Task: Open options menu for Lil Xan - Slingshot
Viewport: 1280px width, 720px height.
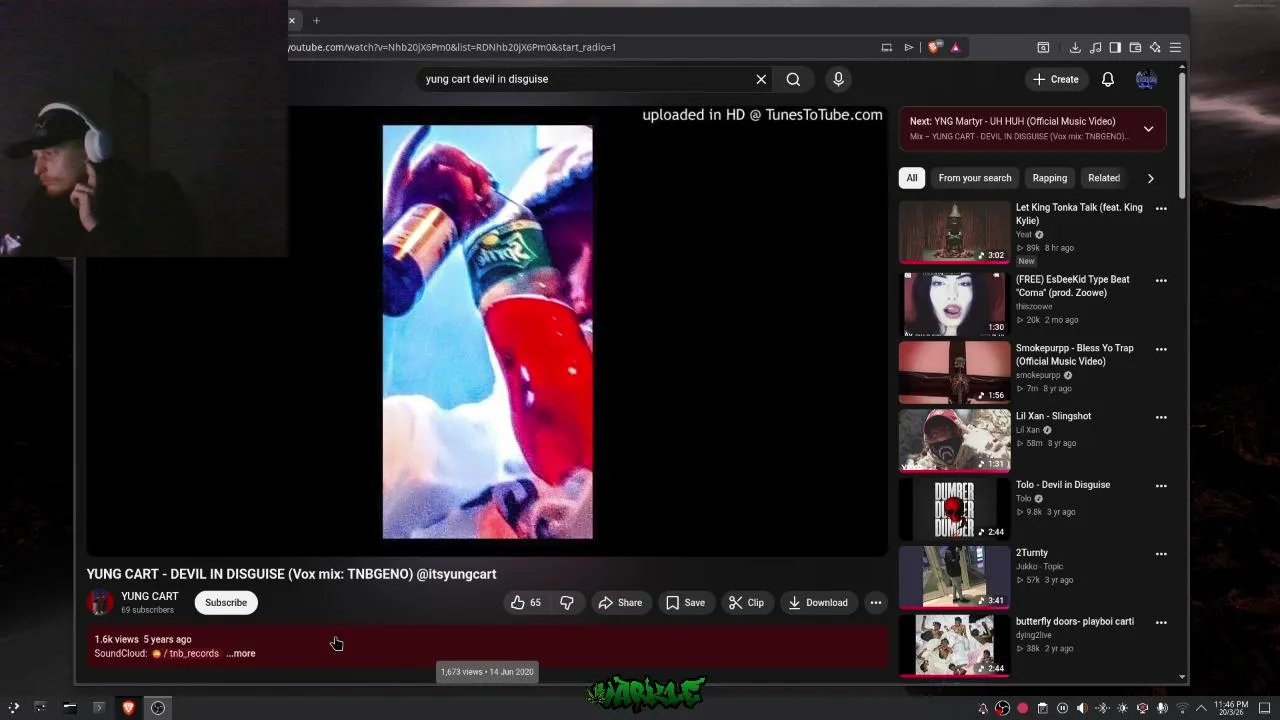Action: tap(1161, 417)
